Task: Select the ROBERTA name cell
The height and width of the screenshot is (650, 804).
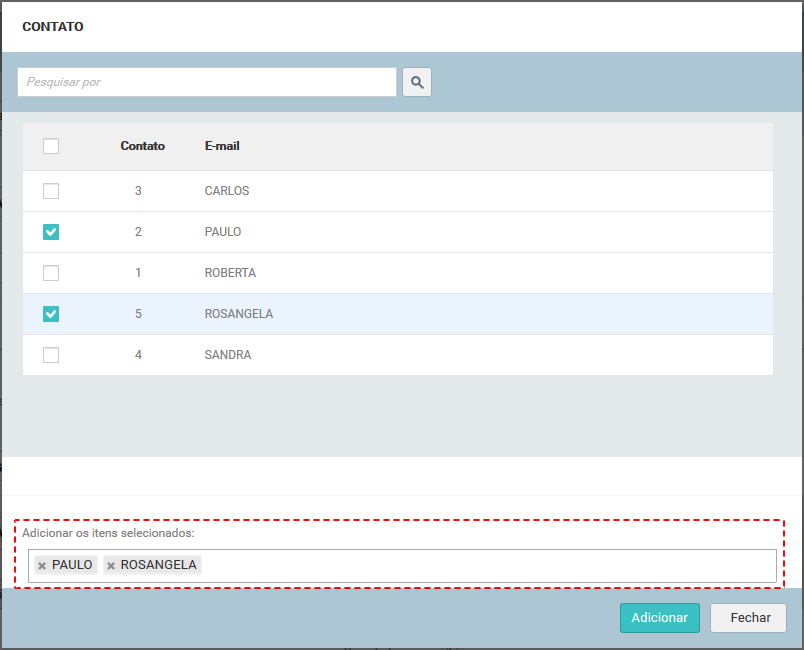Action: click(230, 273)
